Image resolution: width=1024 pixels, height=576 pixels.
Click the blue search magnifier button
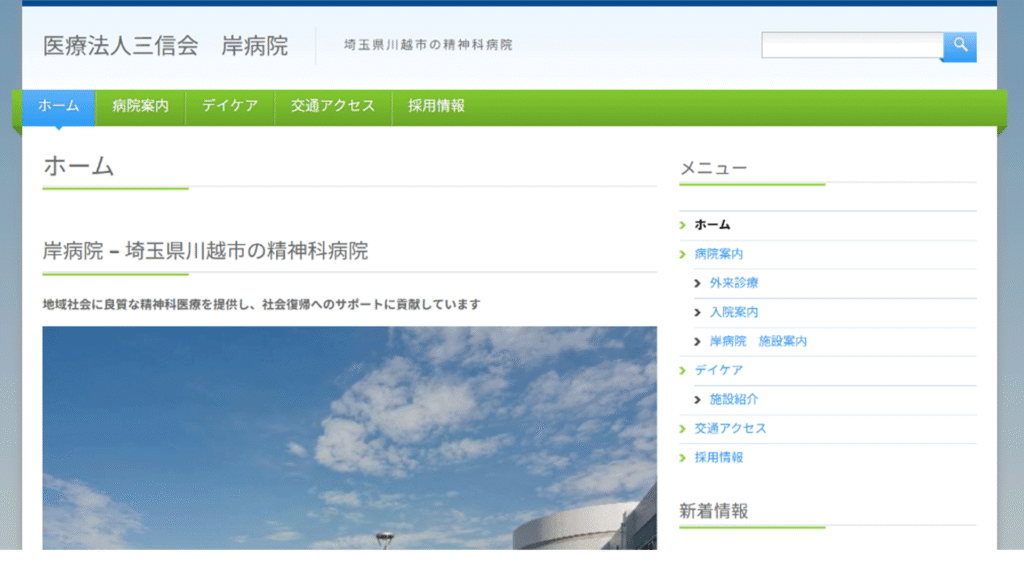(x=959, y=46)
